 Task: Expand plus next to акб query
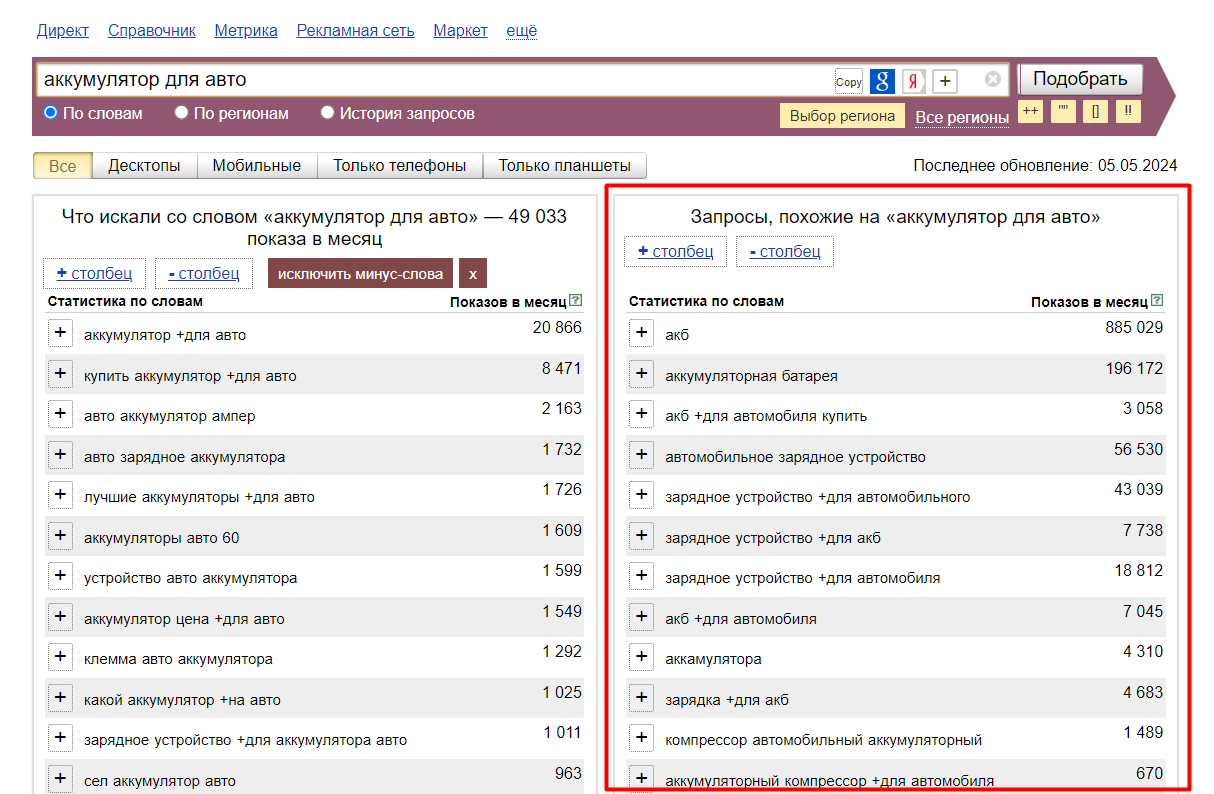[x=641, y=333]
